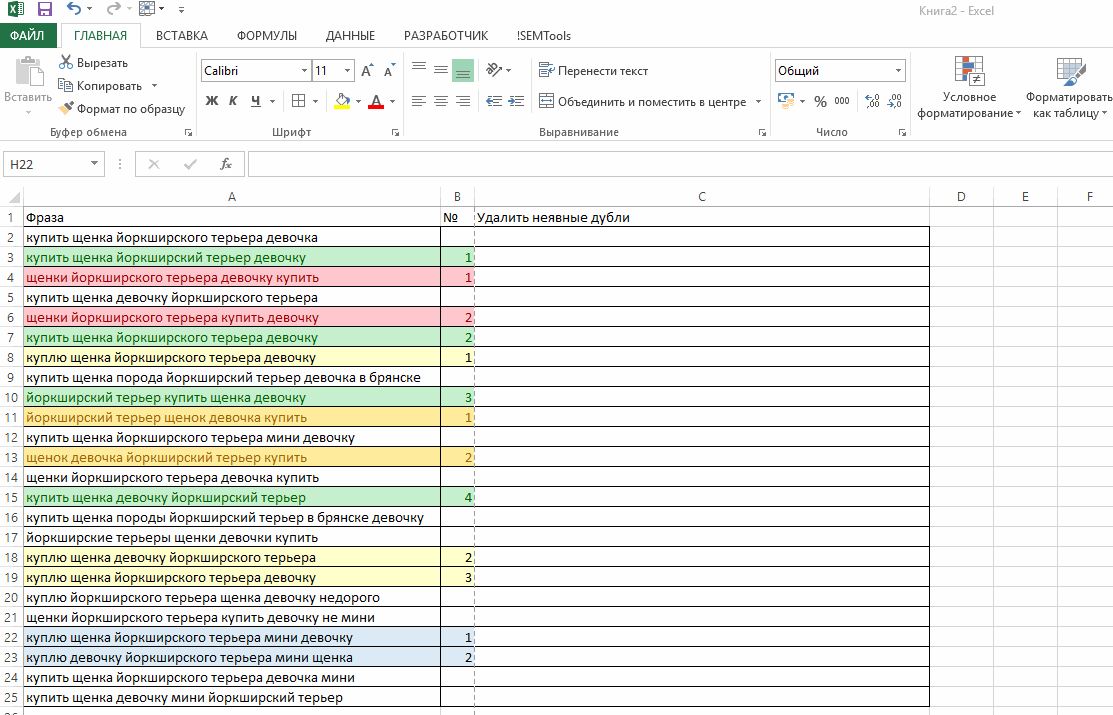The height and width of the screenshot is (715, 1113).
Task: Apply percent style % icon
Action: [821, 101]
